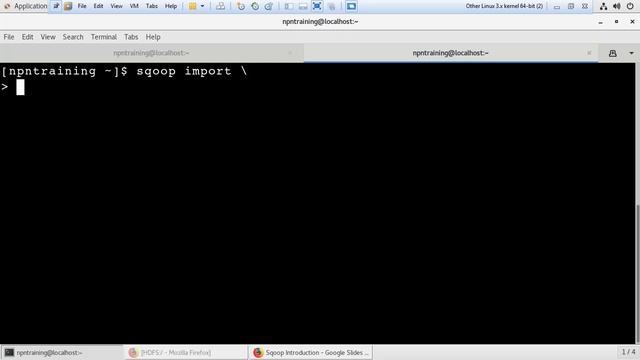Click the yellow power state icon
The image size is (640, 360).
[x=192, y=6]
